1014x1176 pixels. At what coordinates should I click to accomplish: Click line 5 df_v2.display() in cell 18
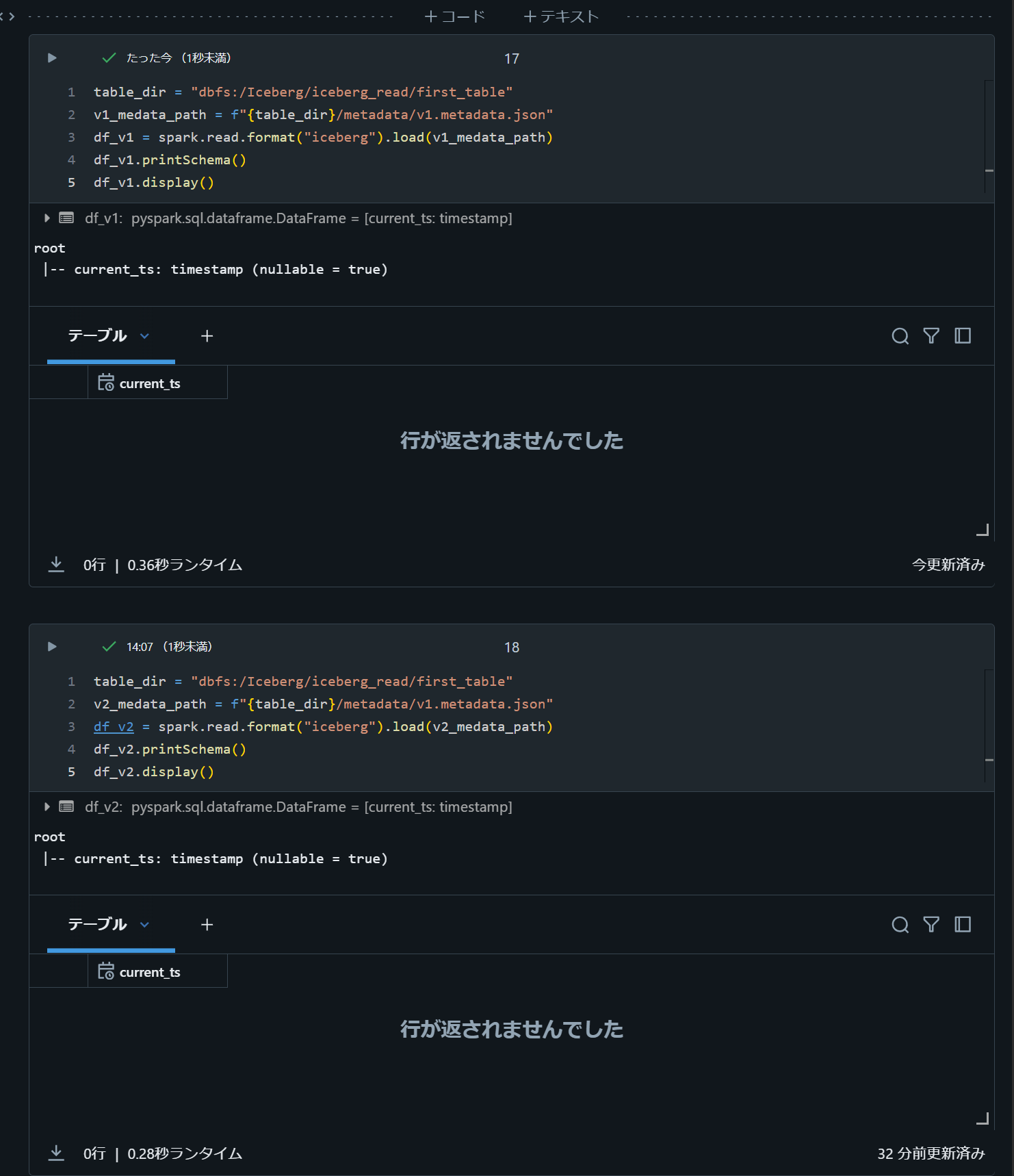[x=154, y=772]
